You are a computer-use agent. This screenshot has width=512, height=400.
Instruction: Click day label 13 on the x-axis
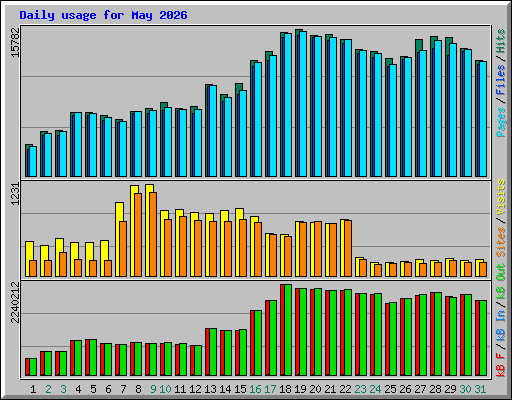click(x=210, y=389)
